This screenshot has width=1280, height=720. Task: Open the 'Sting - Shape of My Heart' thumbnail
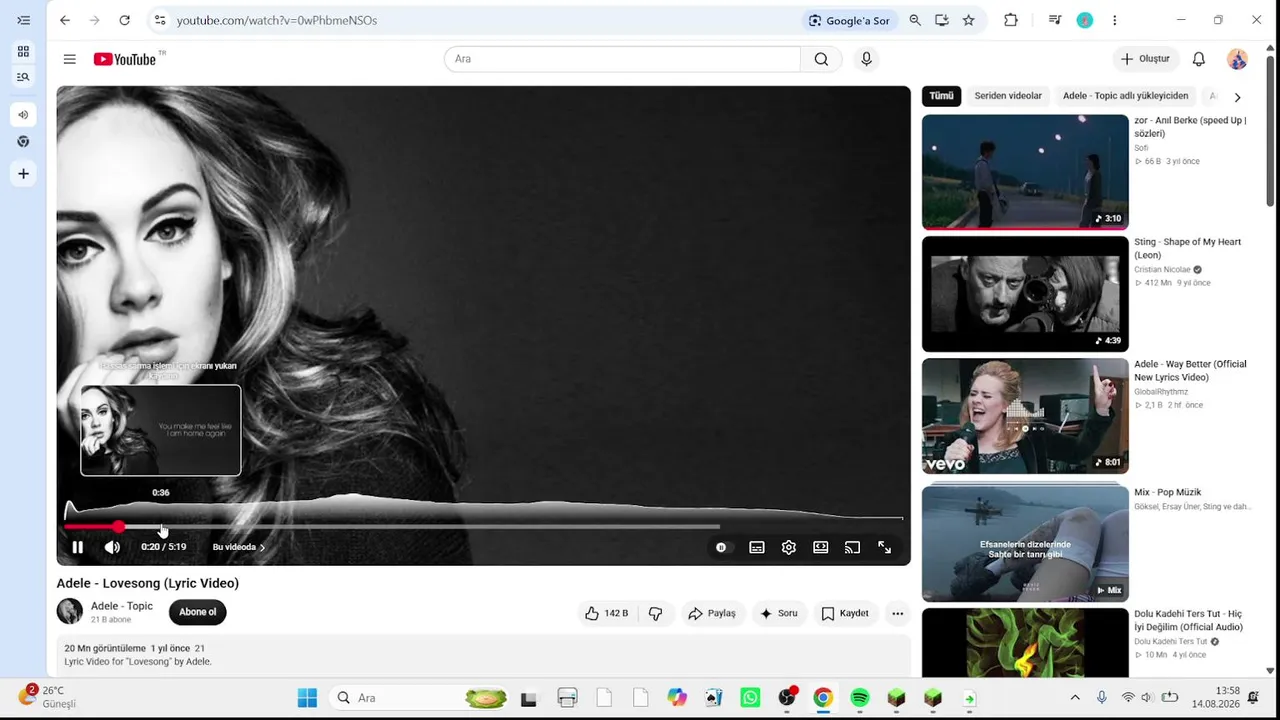coord(1025,294)
